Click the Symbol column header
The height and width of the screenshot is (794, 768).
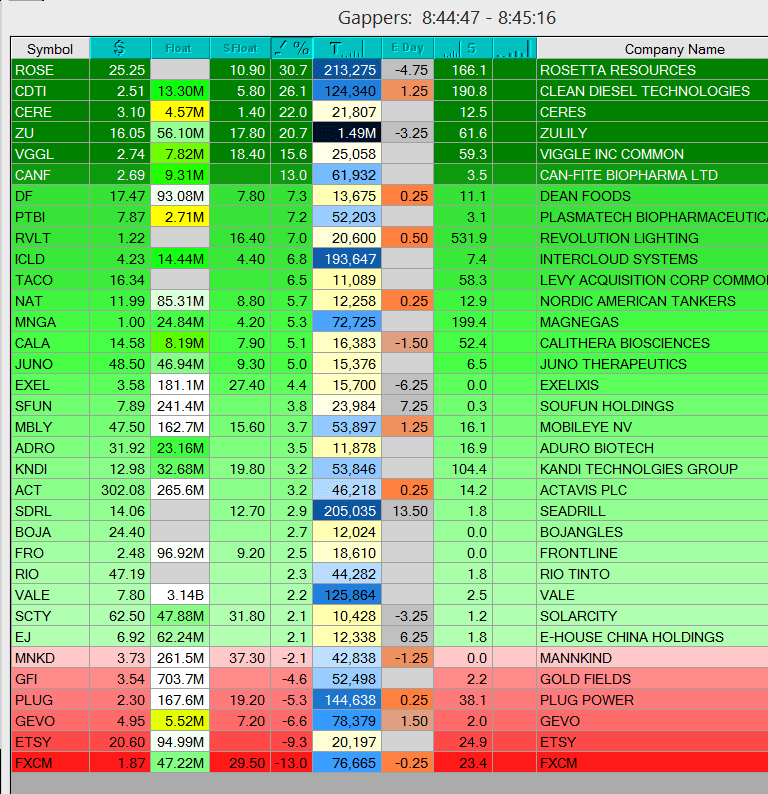coord(50,49)
